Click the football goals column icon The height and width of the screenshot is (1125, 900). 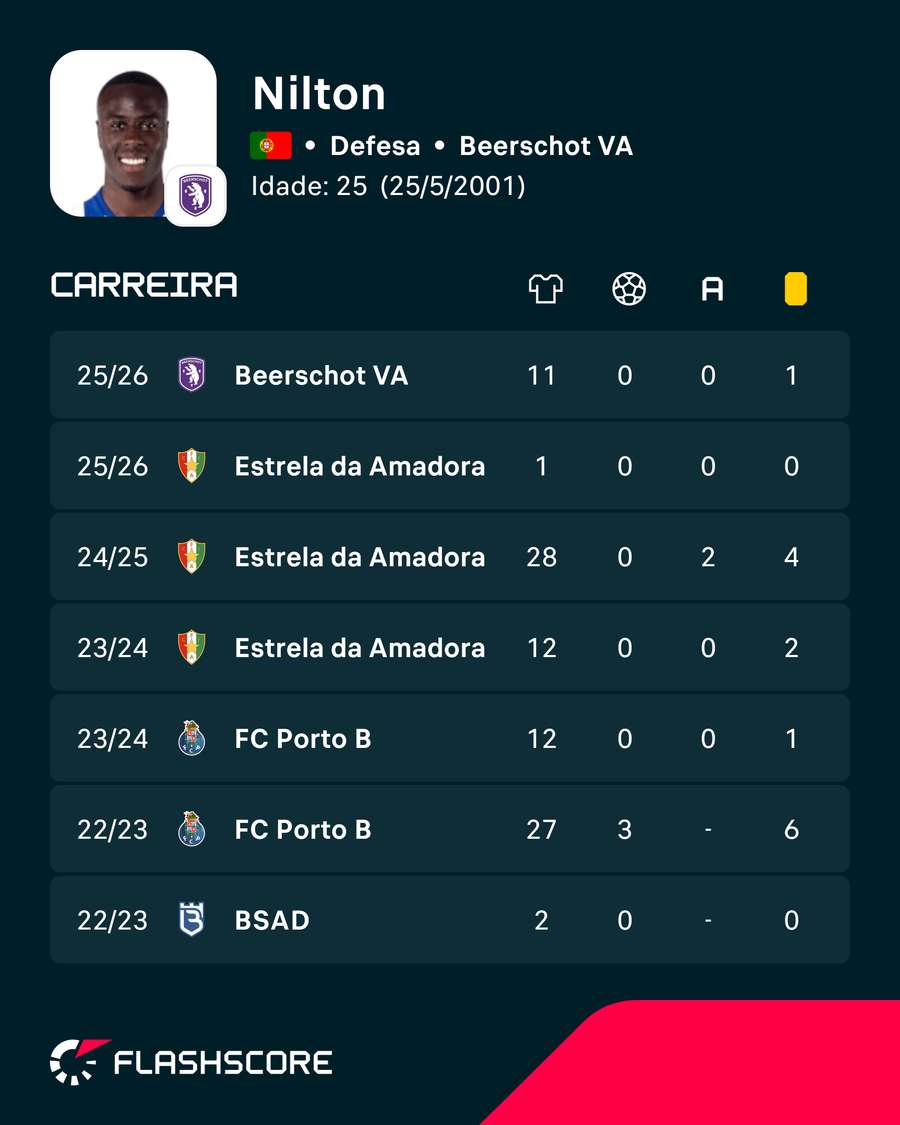click(x=629, y=289)
